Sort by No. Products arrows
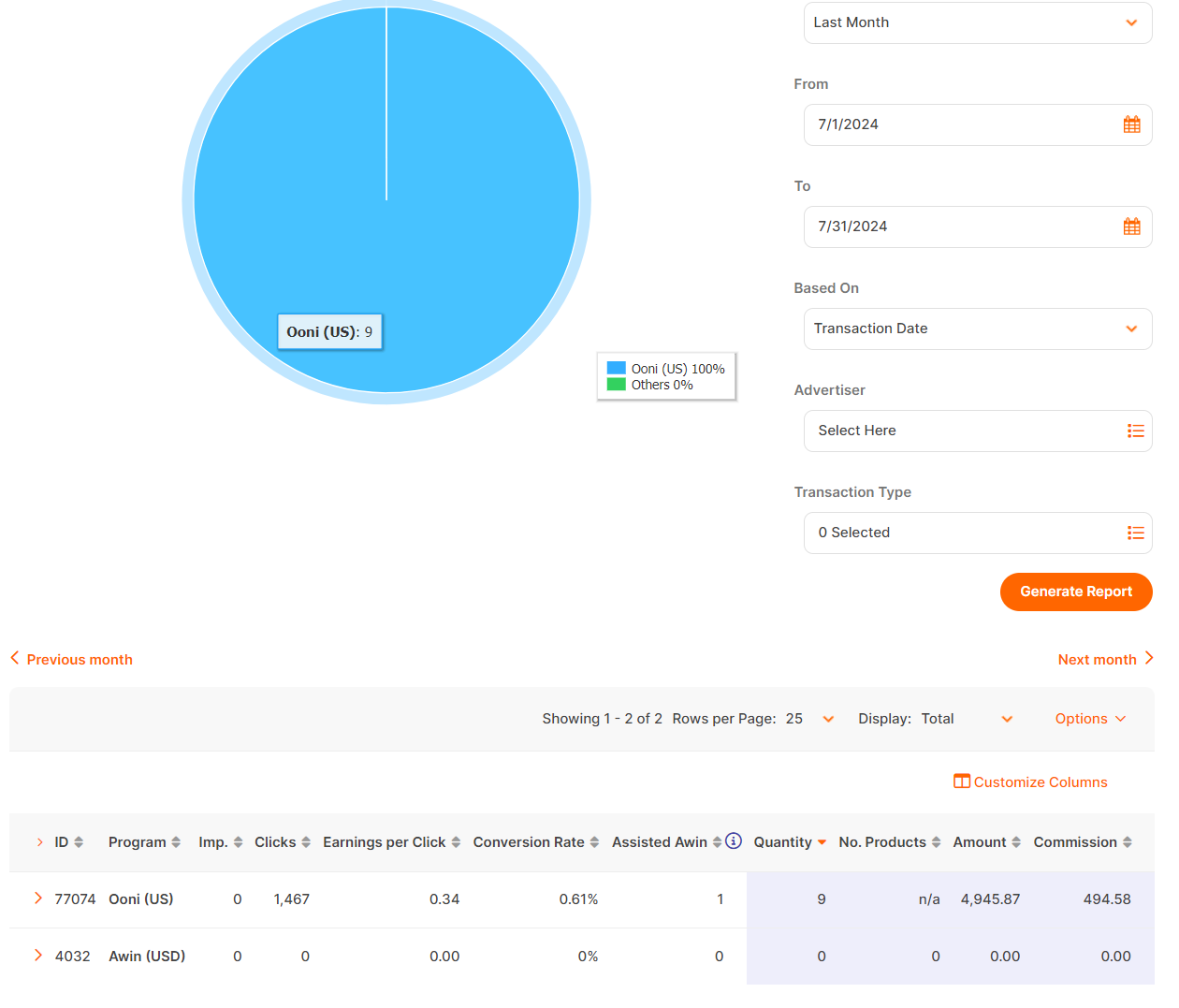 pos(936,842)
